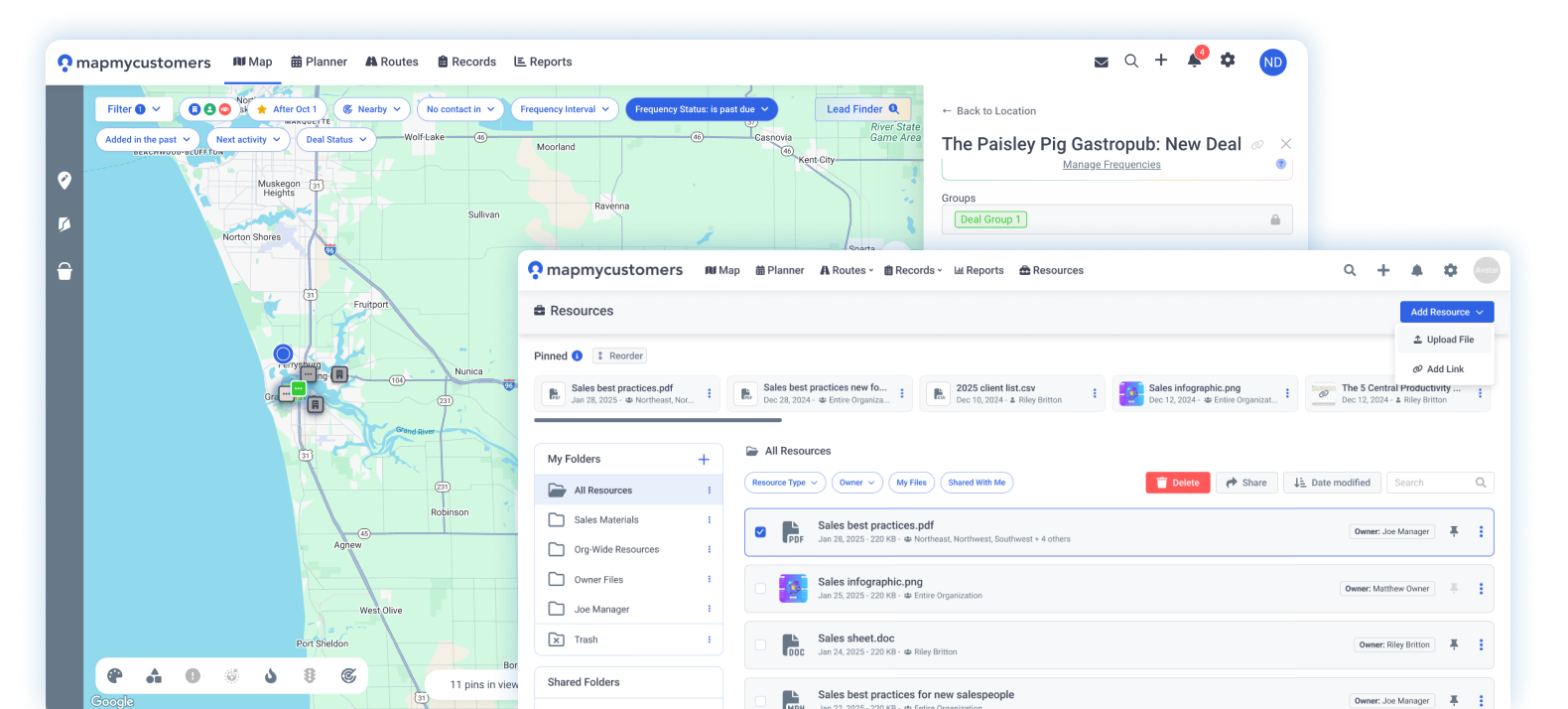Click the resources Search input field
The width and height of the screenshot is (1568, 709).
coord(1429,483)
